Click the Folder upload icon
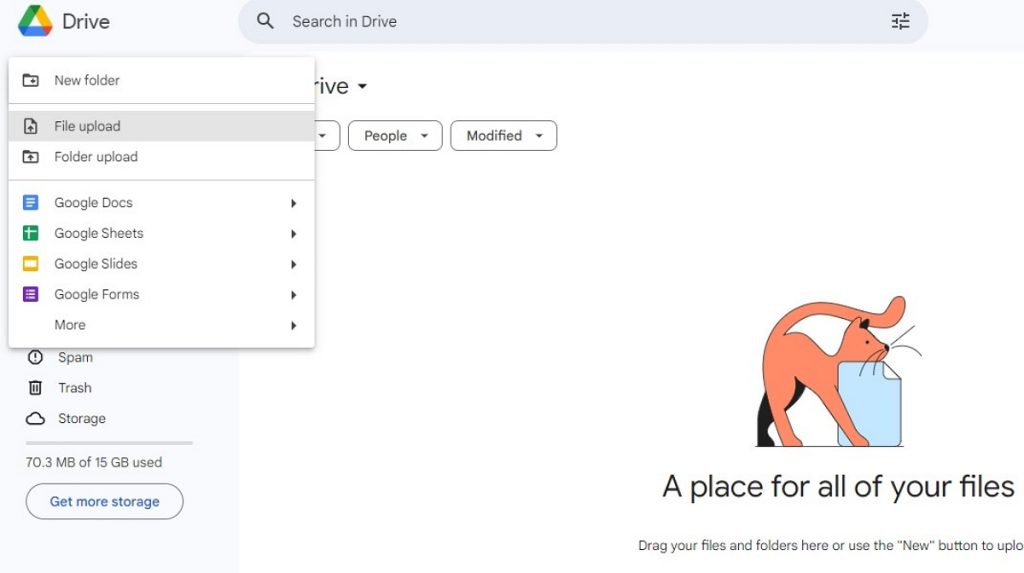Image resolution: width=1024 pixels, height=573 pixels. click(x=31, y=157)
